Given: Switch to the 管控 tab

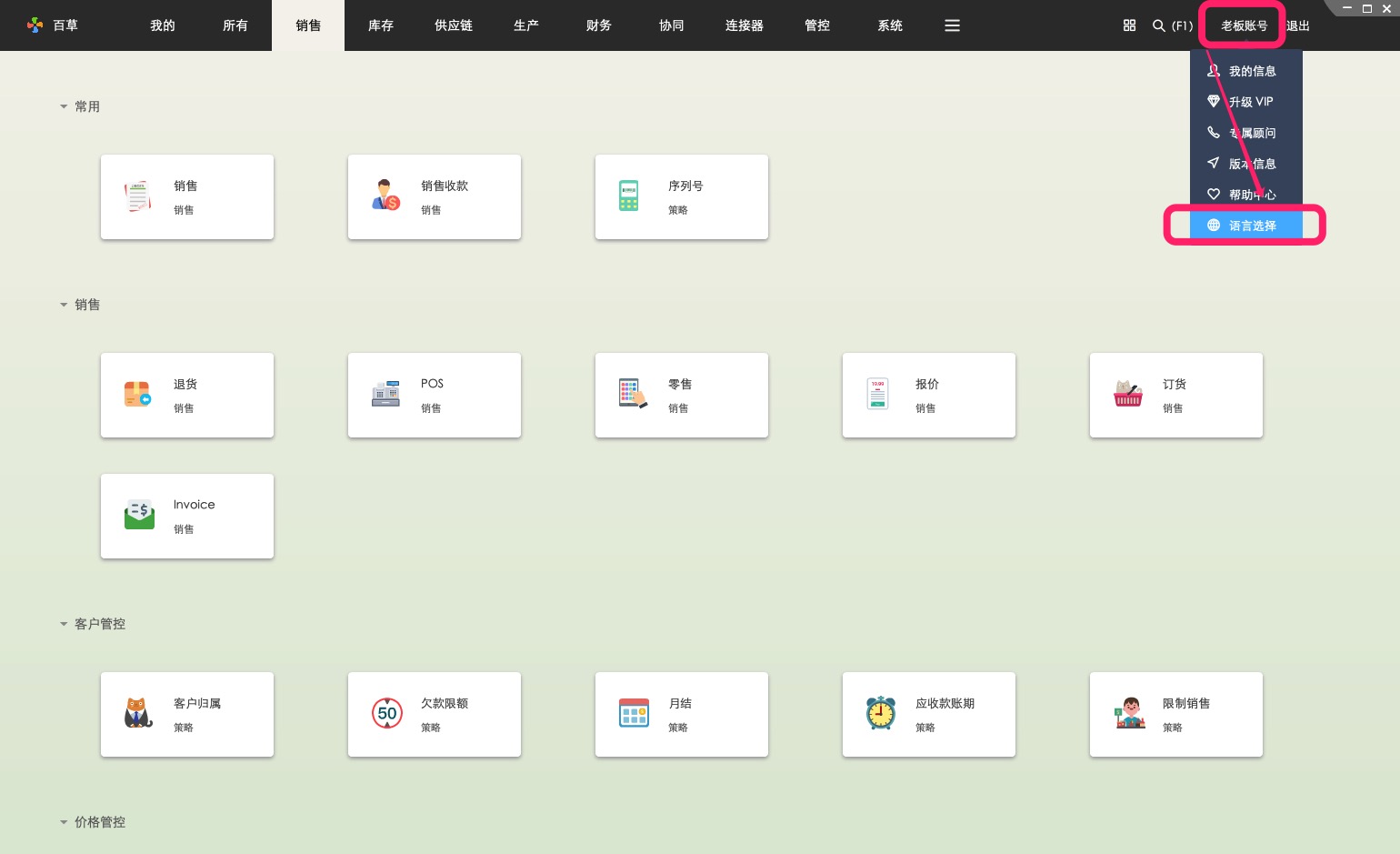Looking at the screenshot, I should pos(817,25).
